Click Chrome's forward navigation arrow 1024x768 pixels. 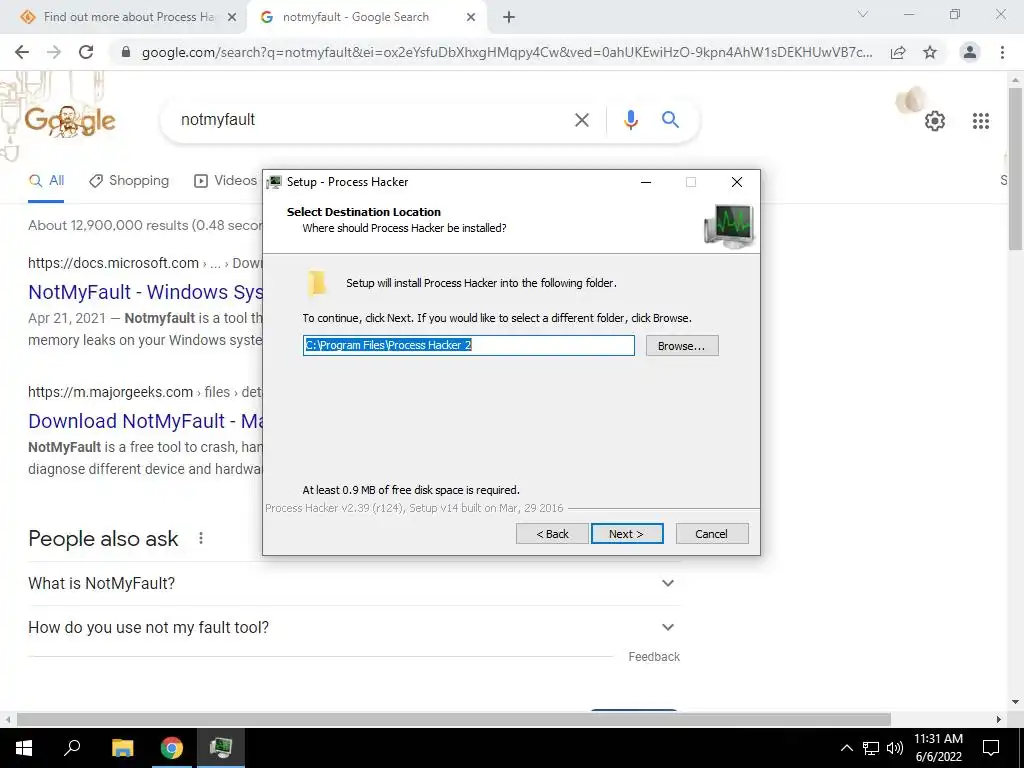point(54,52)
